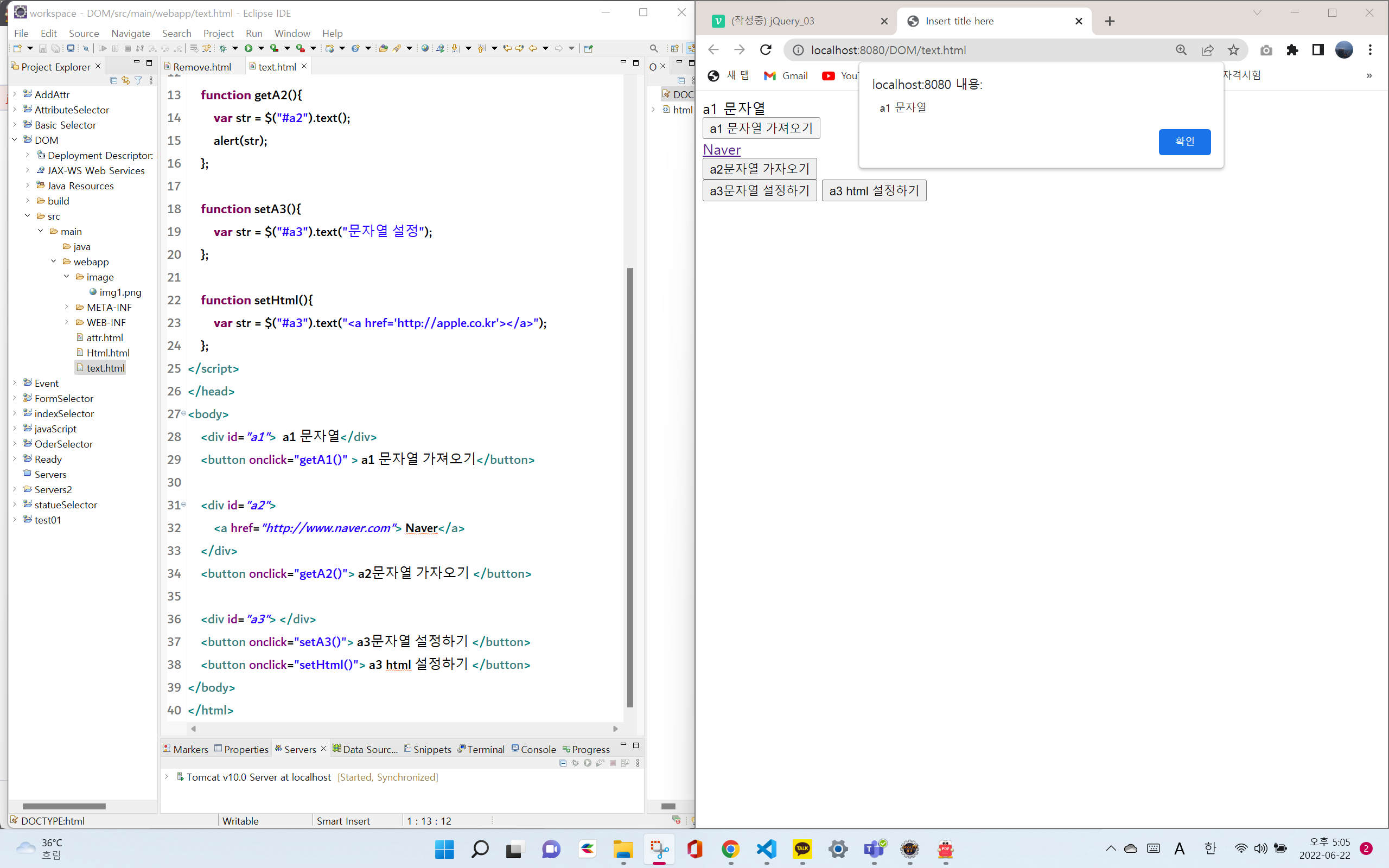This screenshot has width=1389, height=868.
Task: Stop the Tomcat server with the red square icon
Action: click(x=613, y=763)
